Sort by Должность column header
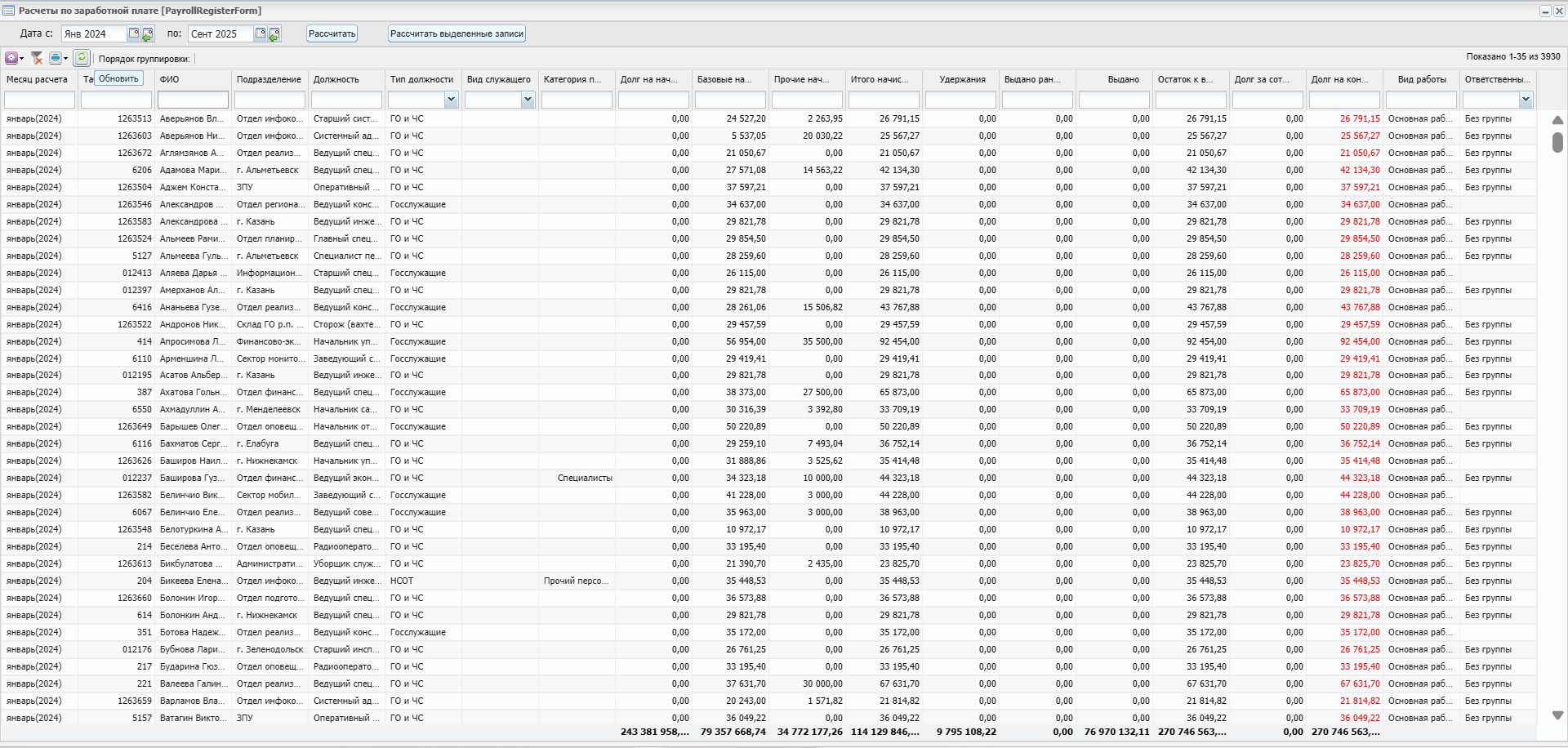 346,79
